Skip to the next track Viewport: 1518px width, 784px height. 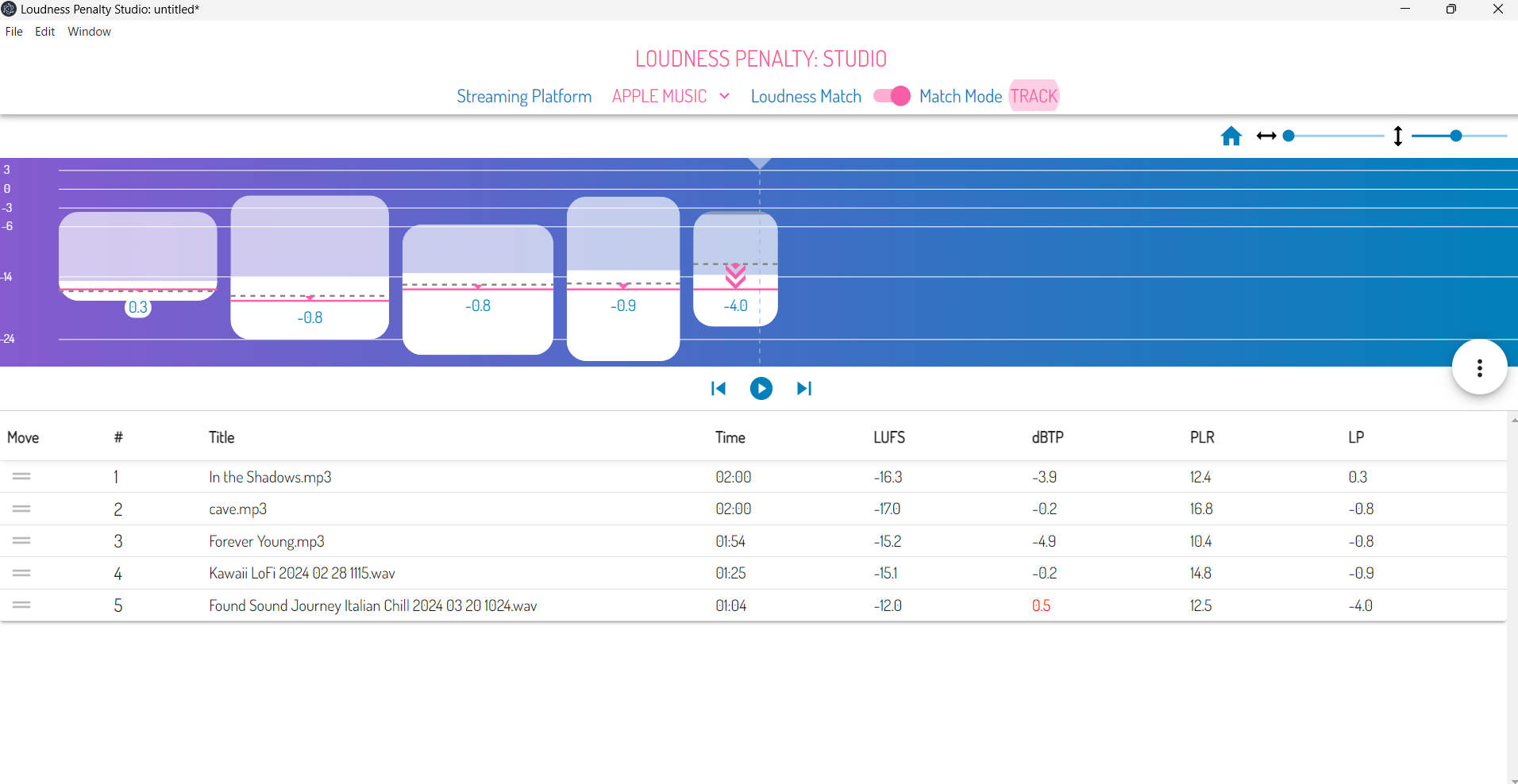click(803, 388)
